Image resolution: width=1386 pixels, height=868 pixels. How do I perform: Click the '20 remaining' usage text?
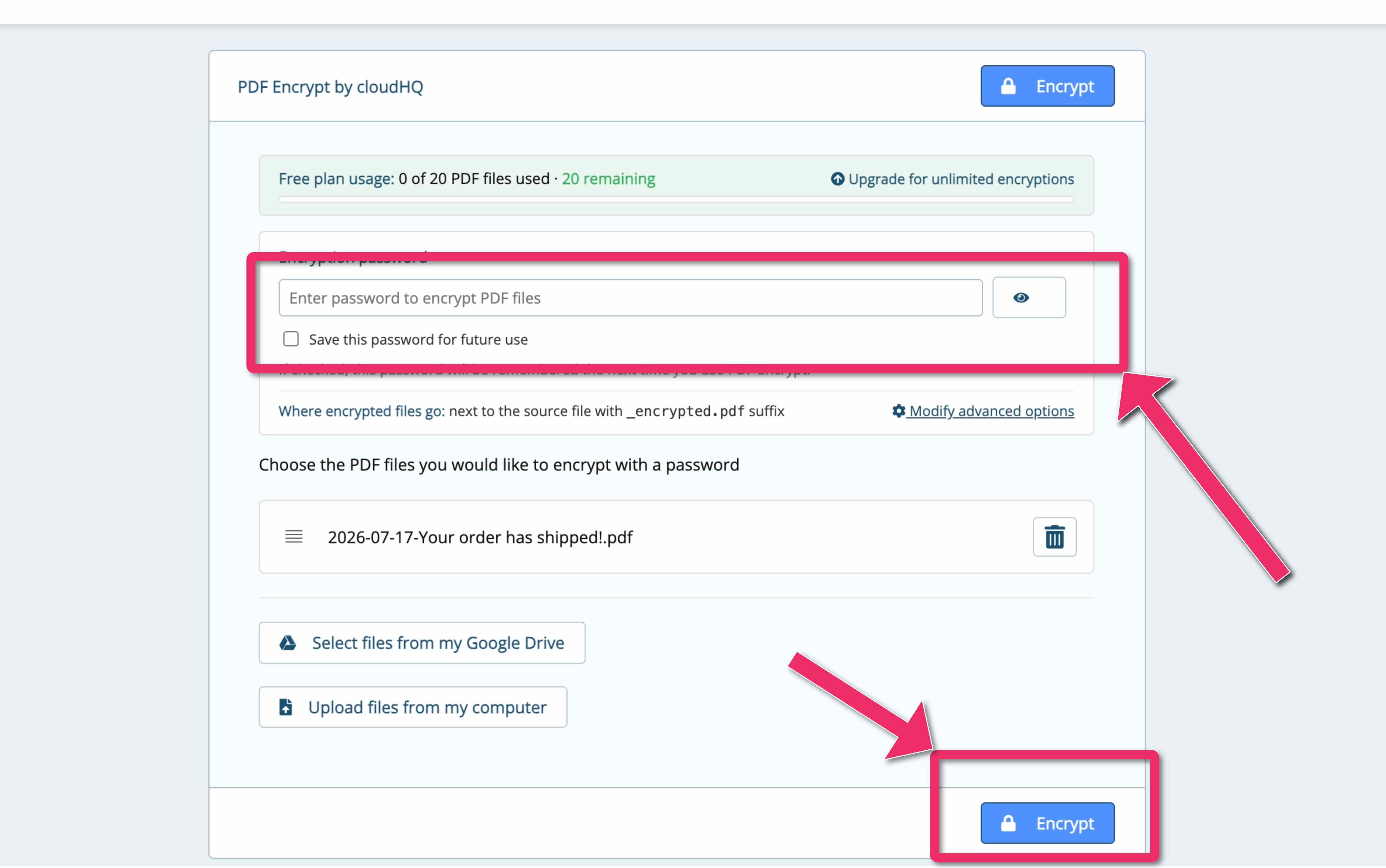tap(608, 179)
